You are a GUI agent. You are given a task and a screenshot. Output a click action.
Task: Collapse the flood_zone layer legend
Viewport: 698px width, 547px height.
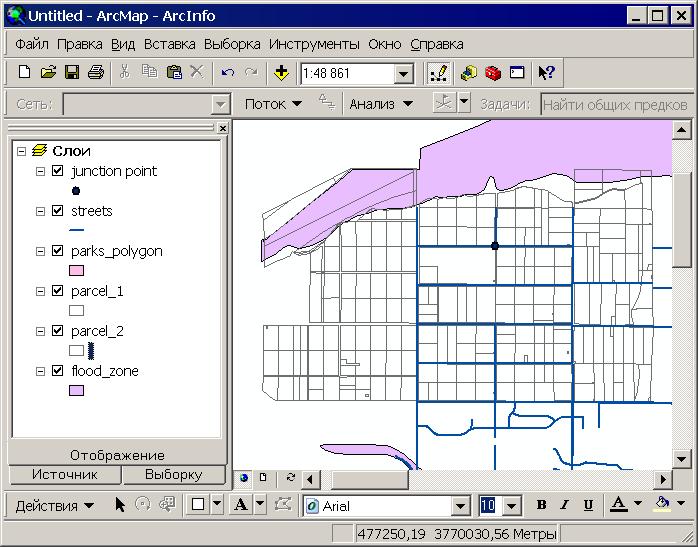coord(40,371)
